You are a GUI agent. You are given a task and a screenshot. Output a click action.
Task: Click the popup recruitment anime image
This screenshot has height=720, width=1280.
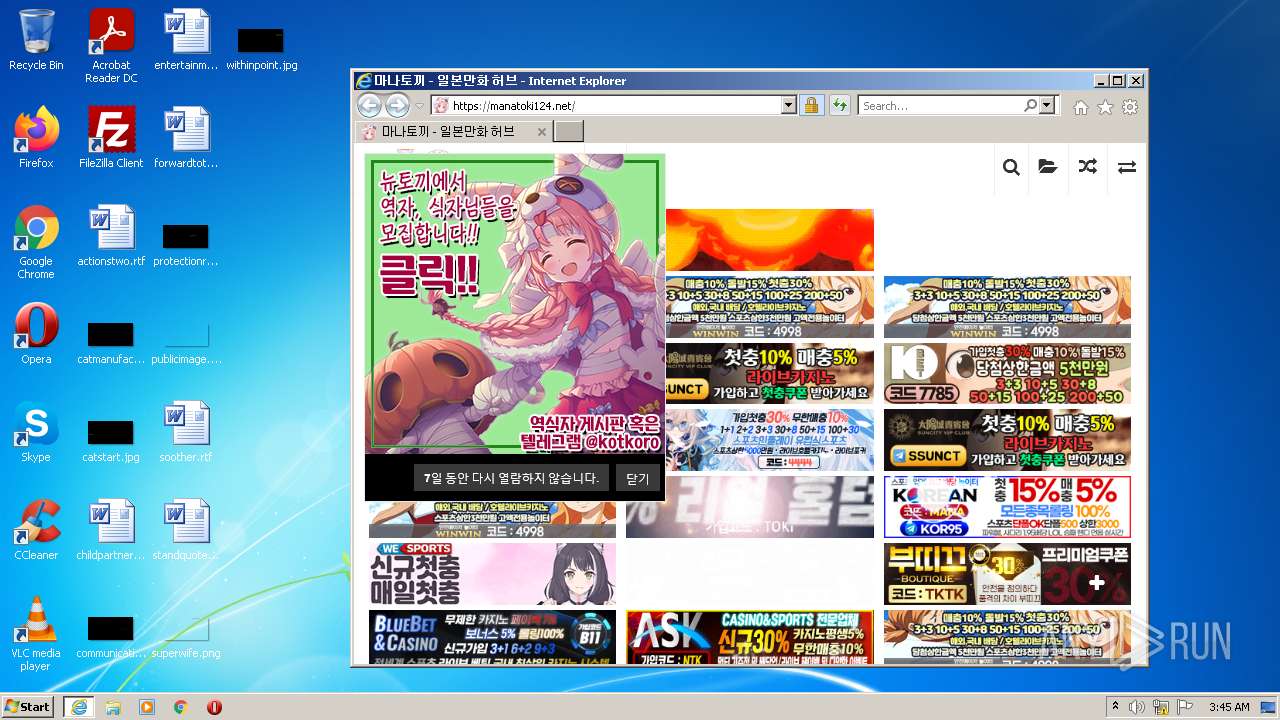pyautogui.click(x=515, y=304)
